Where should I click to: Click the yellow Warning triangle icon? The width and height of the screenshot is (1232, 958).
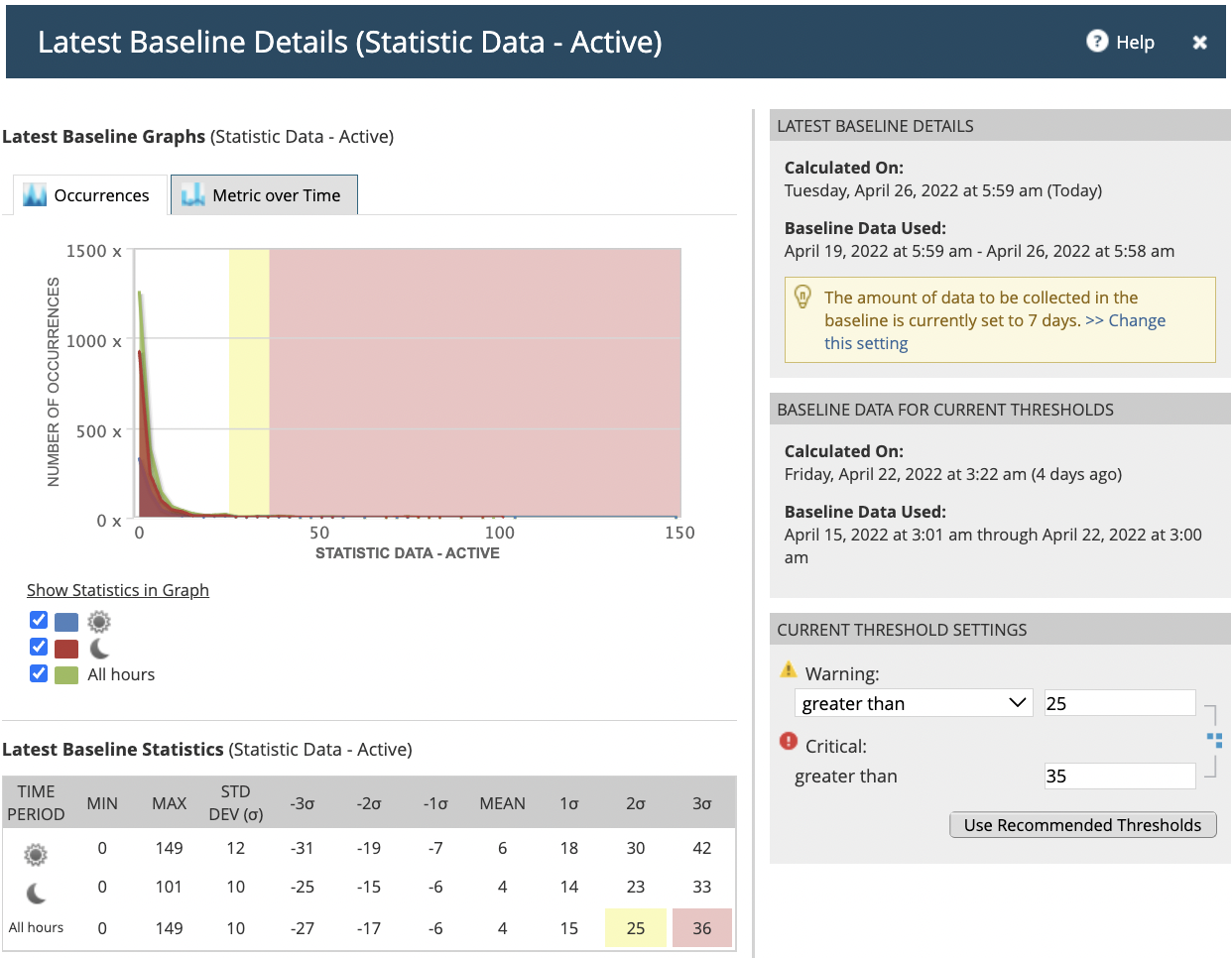[789, 670]
